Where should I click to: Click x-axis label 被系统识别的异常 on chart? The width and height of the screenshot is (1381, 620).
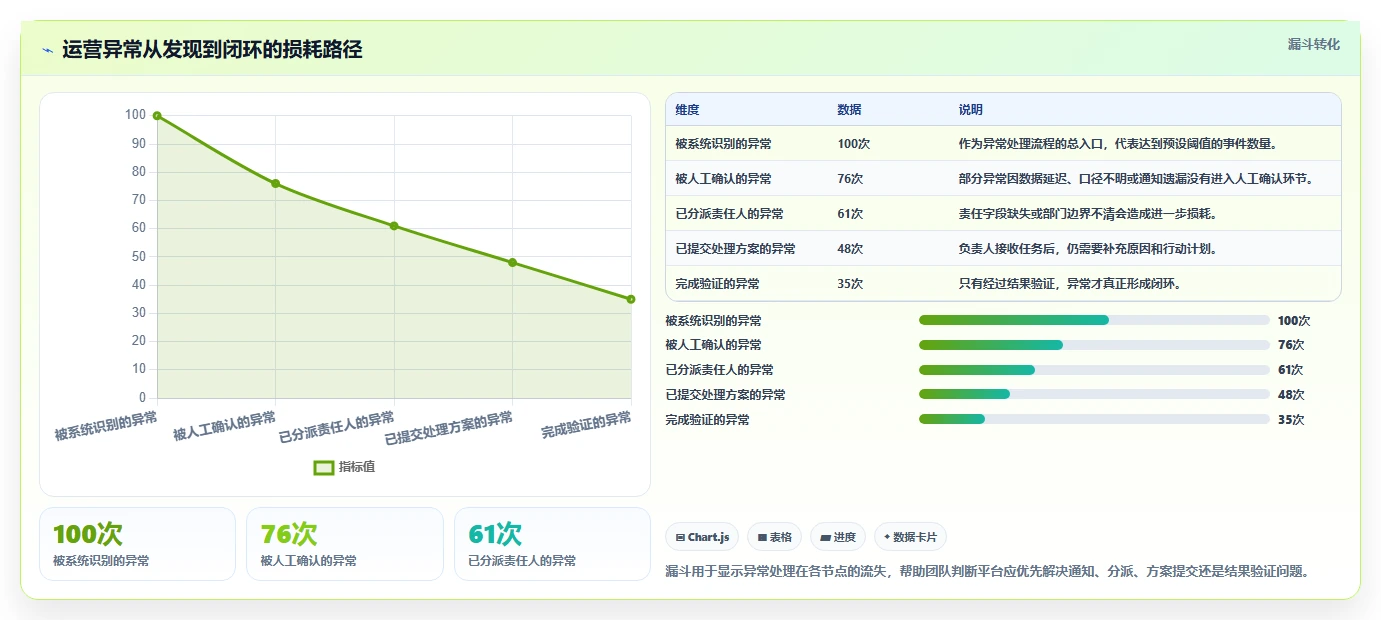coord(106,426)
